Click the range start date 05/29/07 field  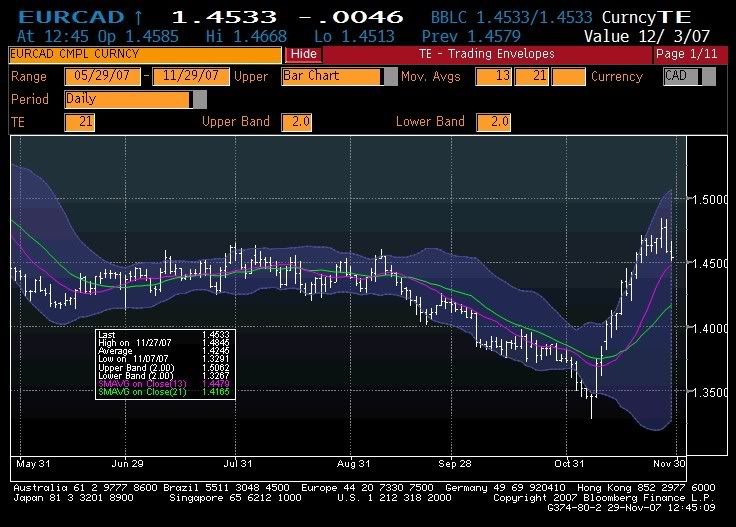[x=101, y=77]
